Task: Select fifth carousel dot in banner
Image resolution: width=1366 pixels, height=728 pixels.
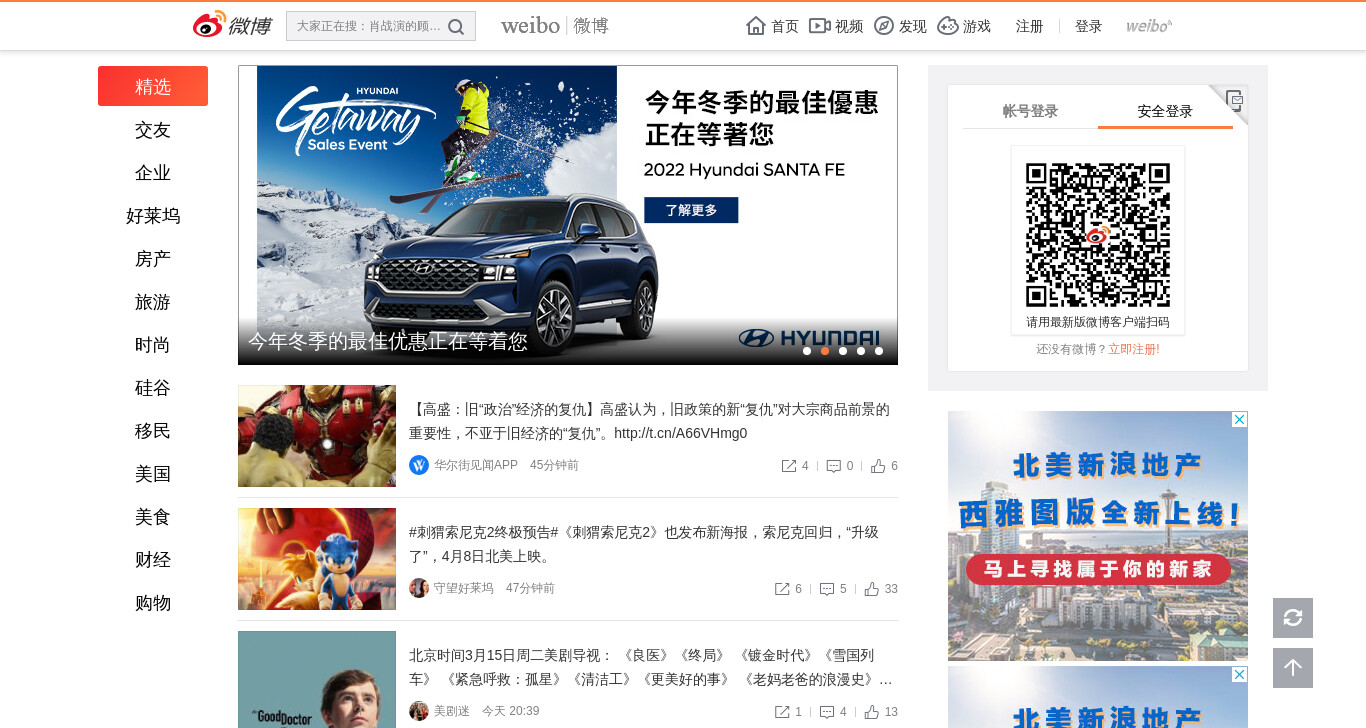Action: point(879,351)
